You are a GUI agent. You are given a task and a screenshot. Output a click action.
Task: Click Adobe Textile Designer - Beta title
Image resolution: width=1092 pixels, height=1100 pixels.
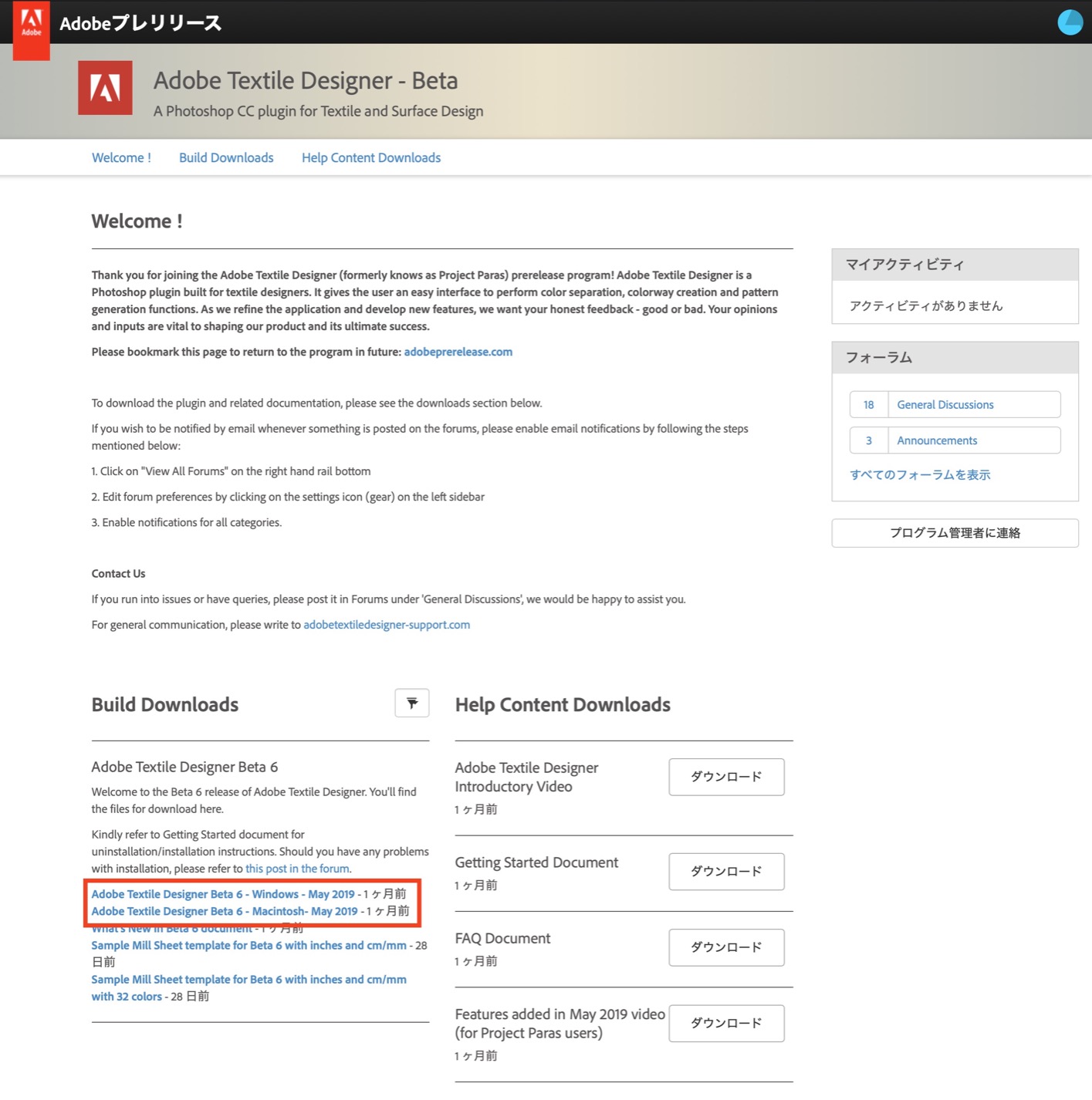pyautogui.click(x=306, y=80)
